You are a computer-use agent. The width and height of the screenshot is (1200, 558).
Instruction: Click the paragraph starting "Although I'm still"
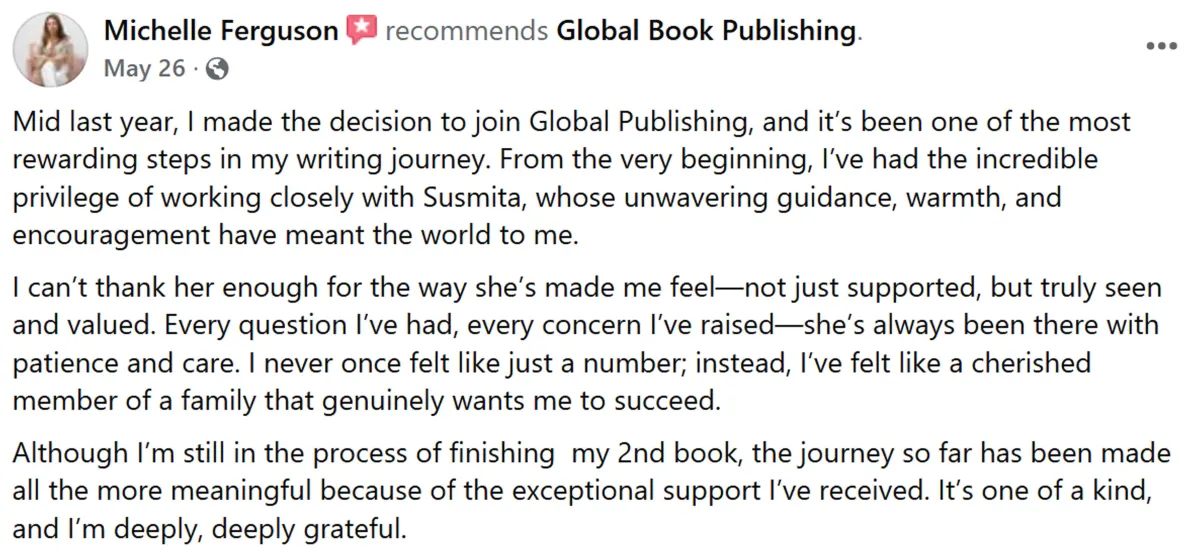591,491
